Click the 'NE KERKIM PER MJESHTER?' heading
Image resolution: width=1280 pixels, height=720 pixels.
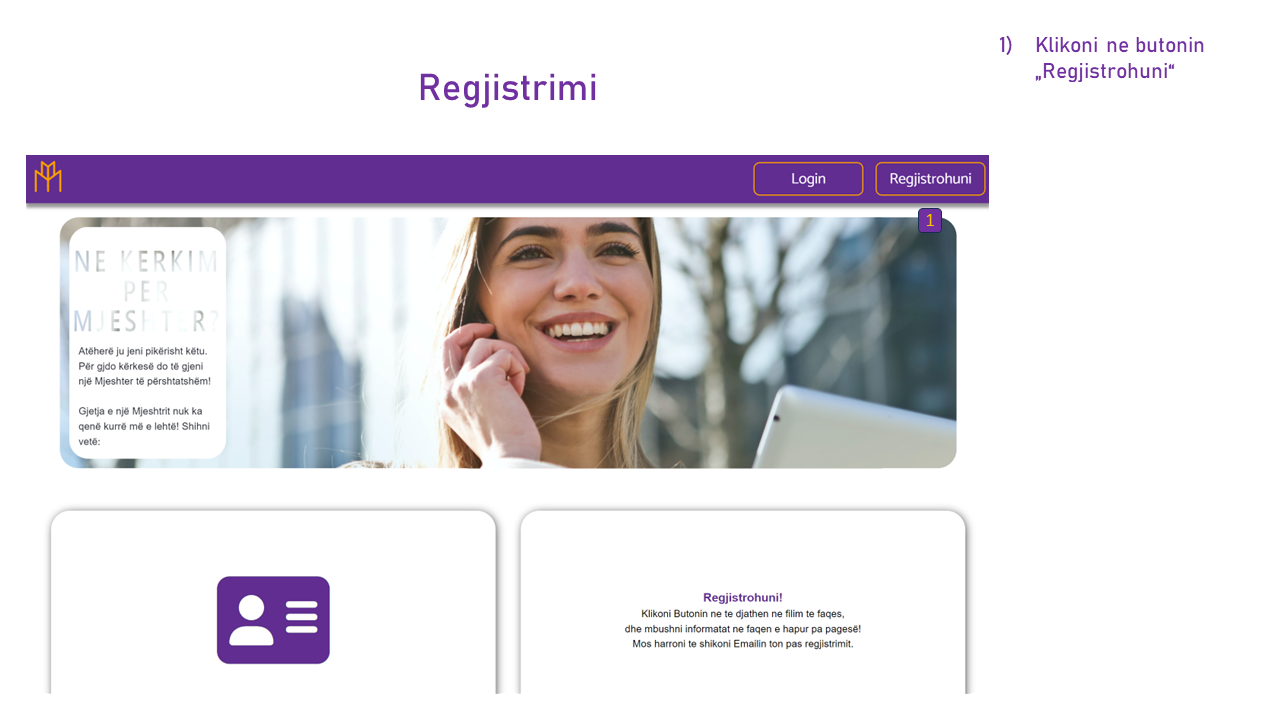click(147, 291)
